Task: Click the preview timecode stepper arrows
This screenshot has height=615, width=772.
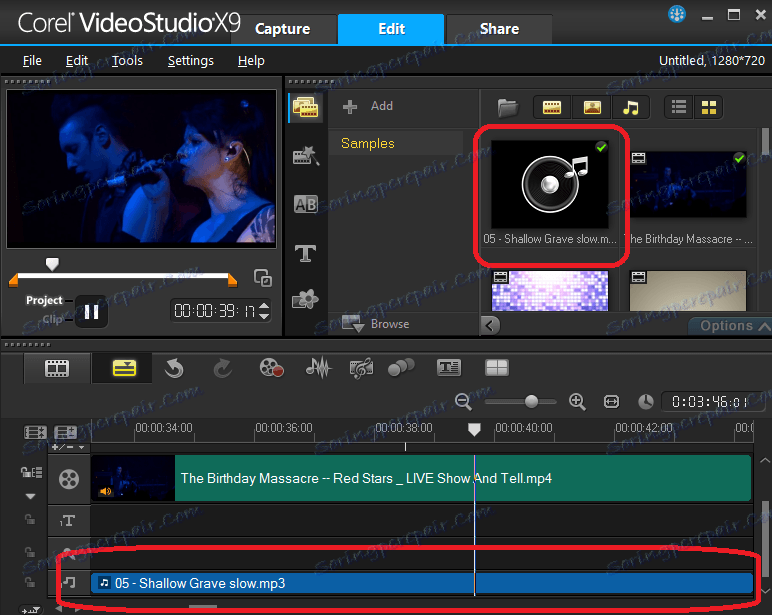Action: click(264, 311)
